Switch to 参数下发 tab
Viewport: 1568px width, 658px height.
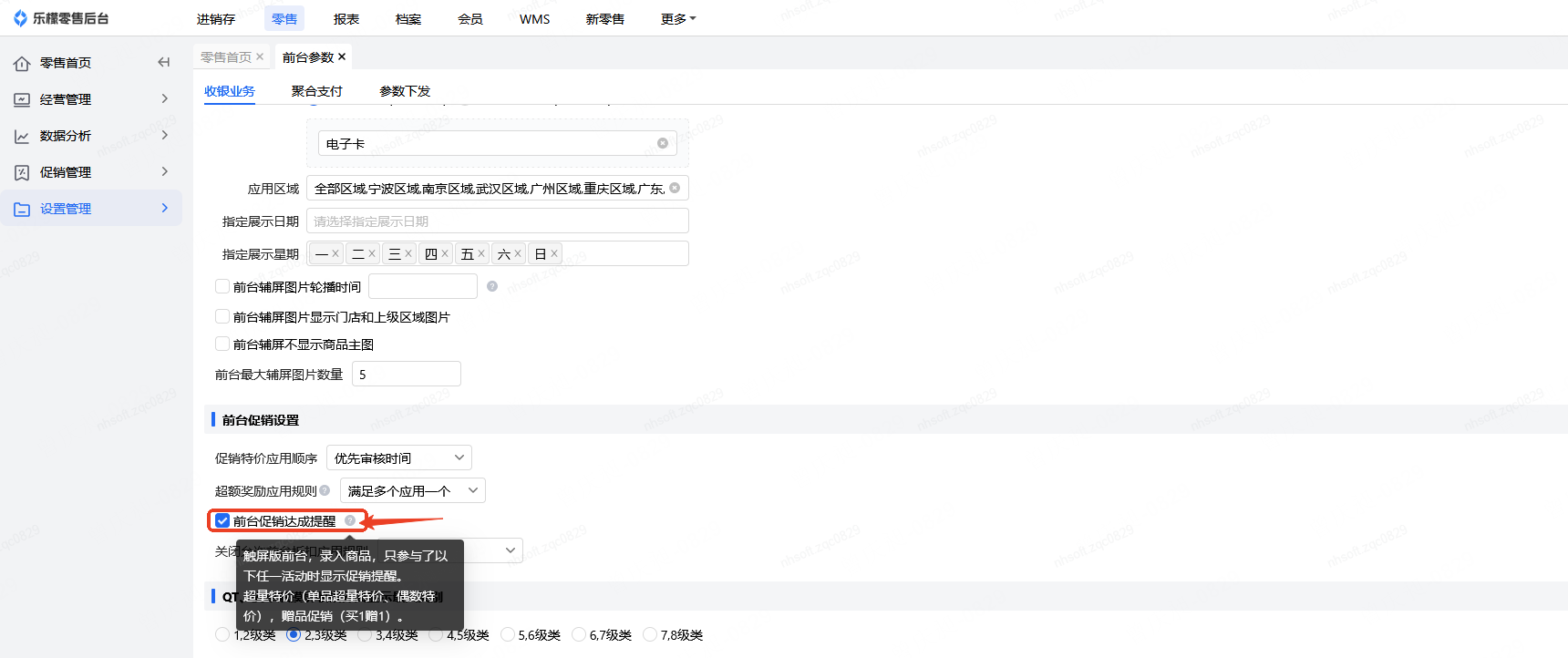405,91
